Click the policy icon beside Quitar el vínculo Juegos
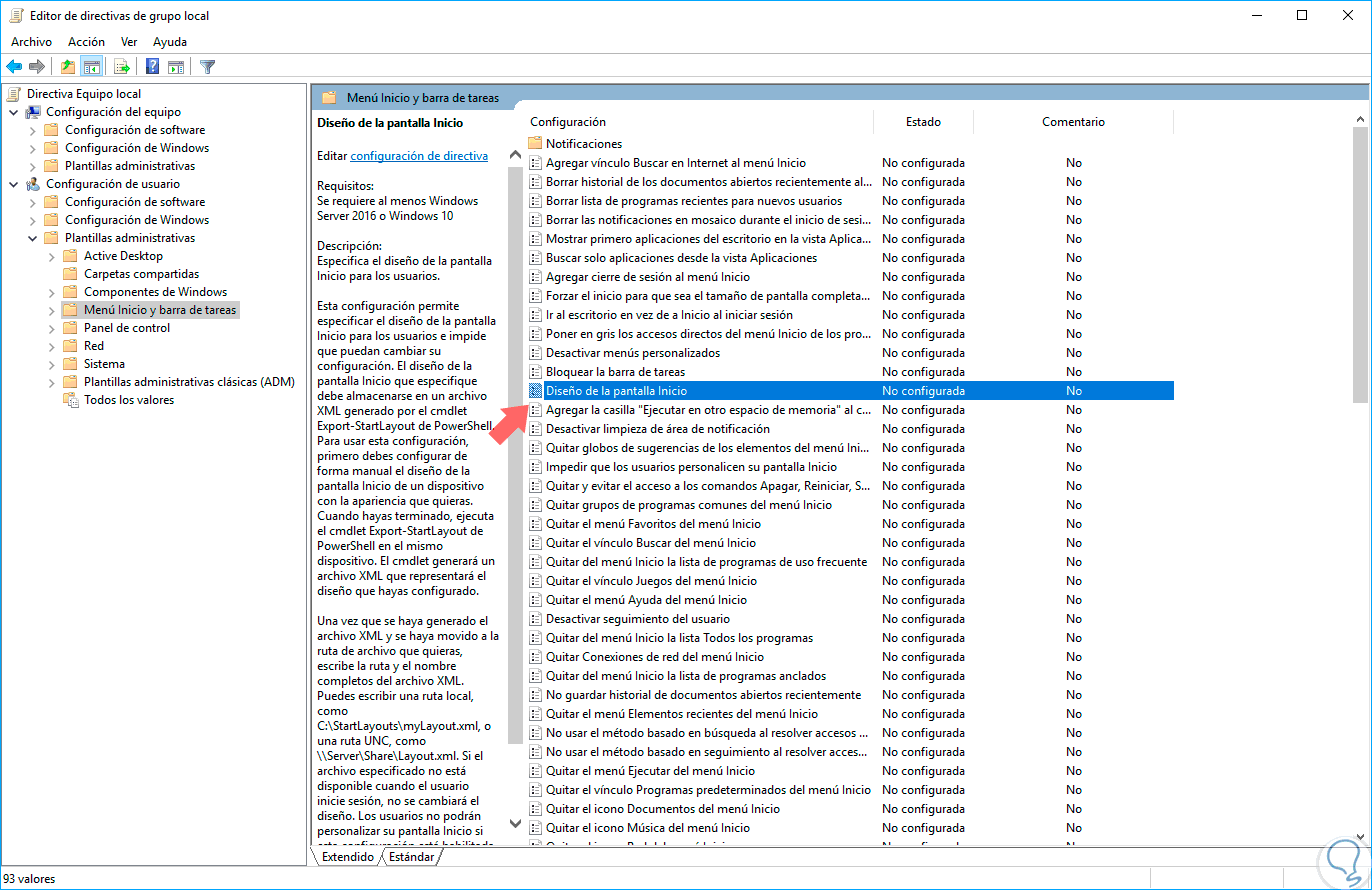 pos(535,581)
